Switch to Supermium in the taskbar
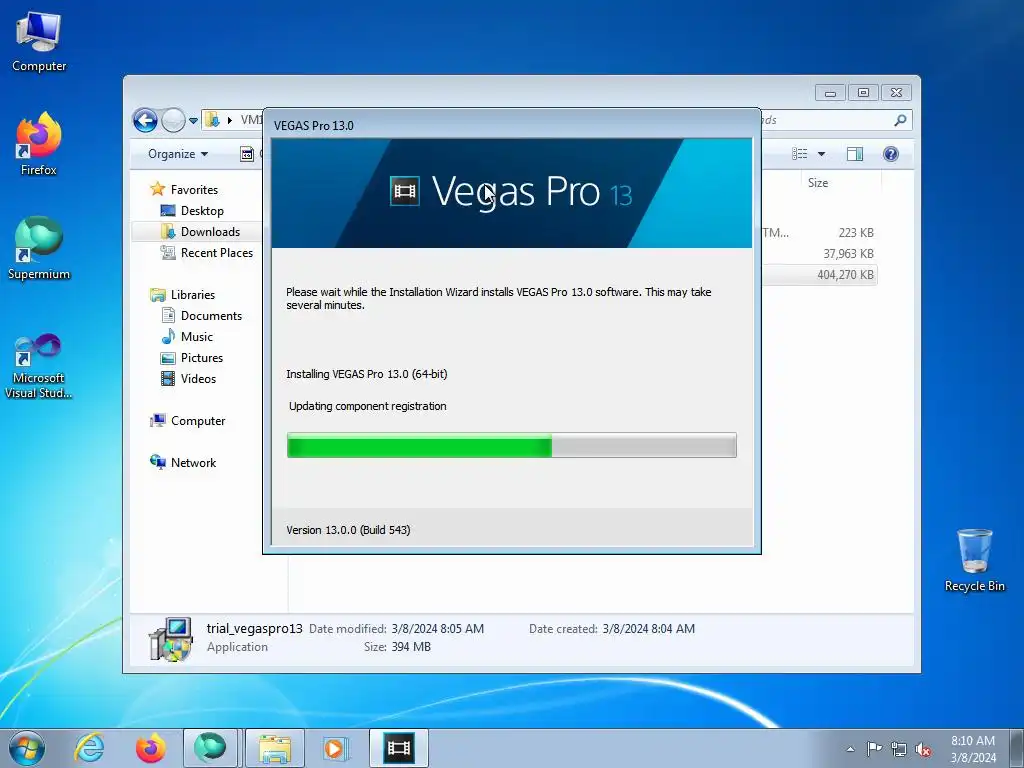Image resolution: width=1024 pixels, height=768 pixels. tap(210, 748)
